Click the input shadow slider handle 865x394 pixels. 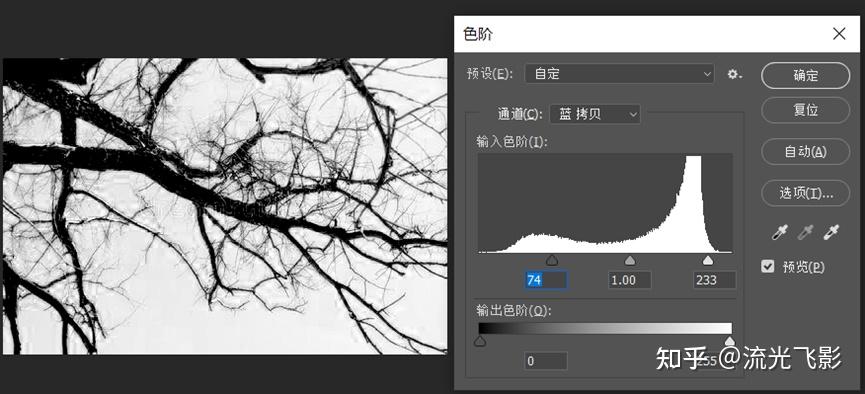pos(552,260)
